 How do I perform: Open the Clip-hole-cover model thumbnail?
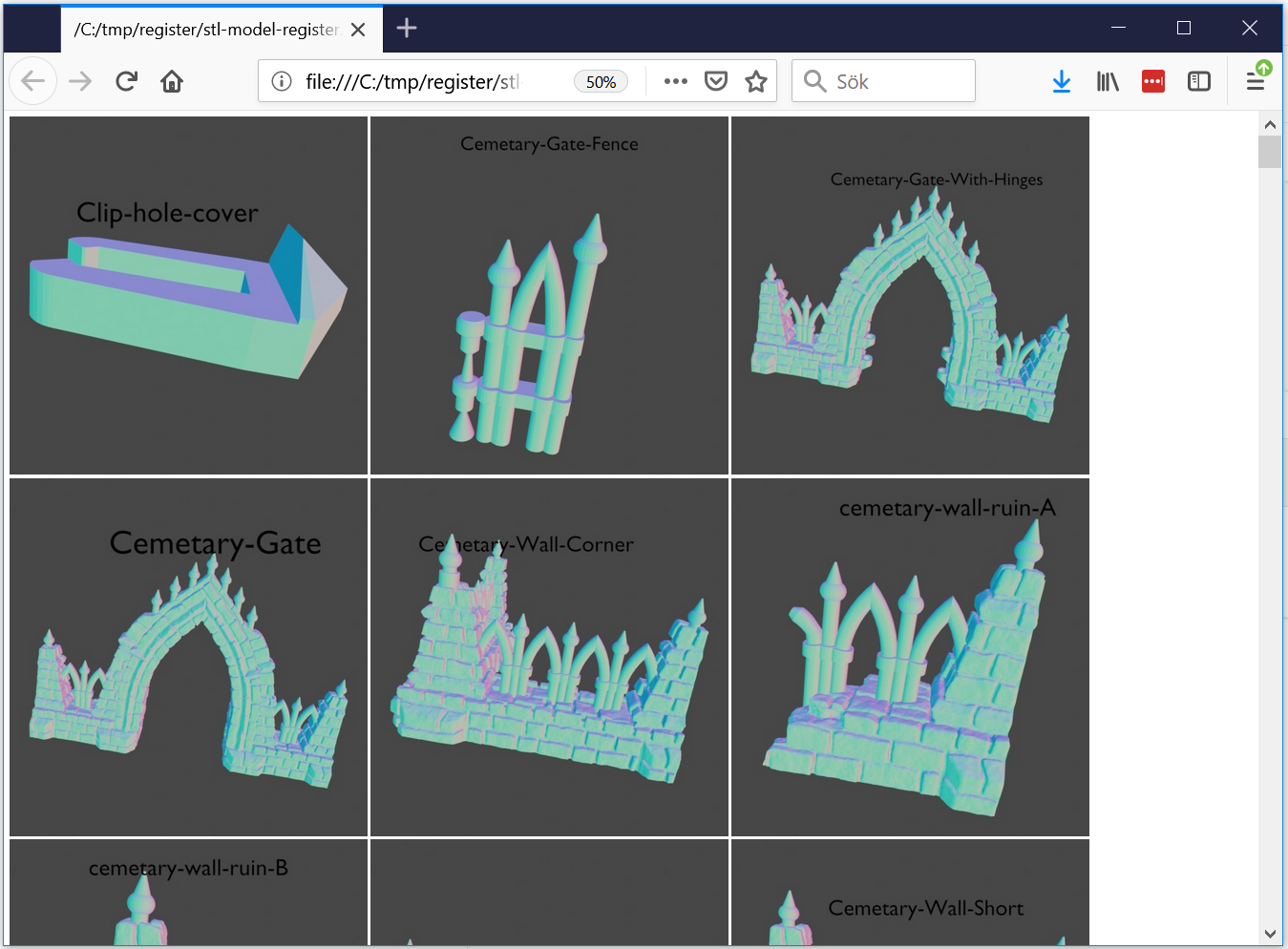[x=188, y=295]
